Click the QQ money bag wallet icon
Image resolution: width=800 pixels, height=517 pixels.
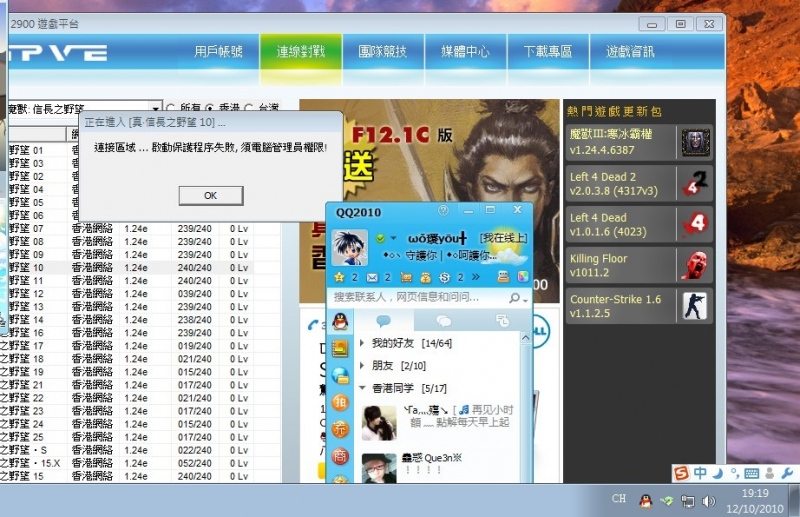(x=426, y=277)
